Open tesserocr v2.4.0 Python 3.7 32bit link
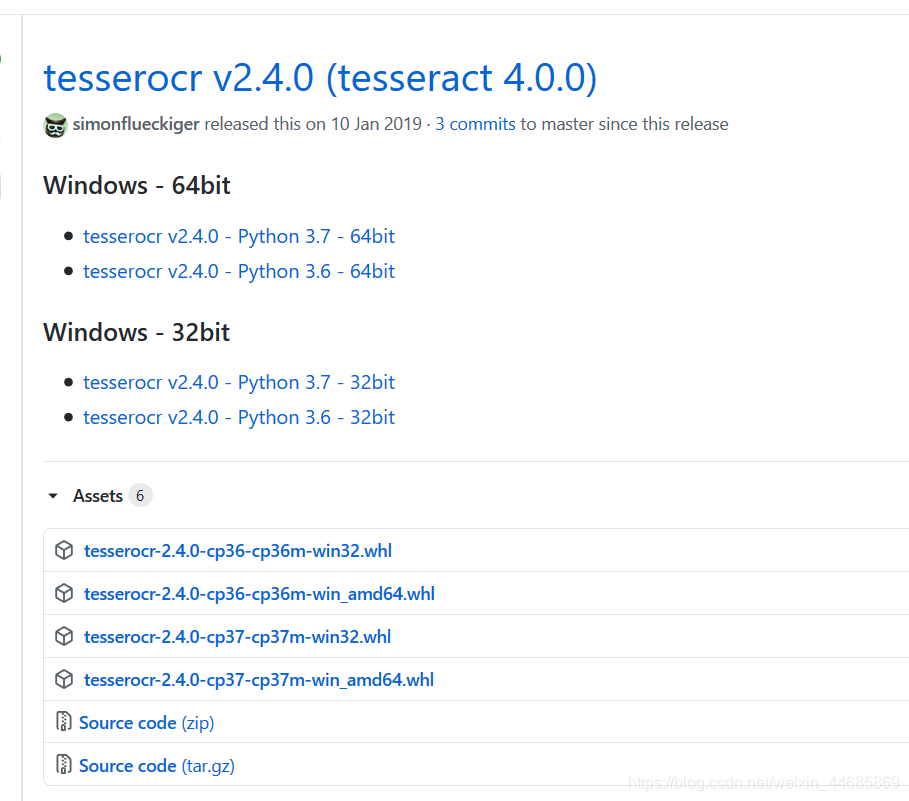The width and height of the screenshot is (909, 801). point(239,383)
